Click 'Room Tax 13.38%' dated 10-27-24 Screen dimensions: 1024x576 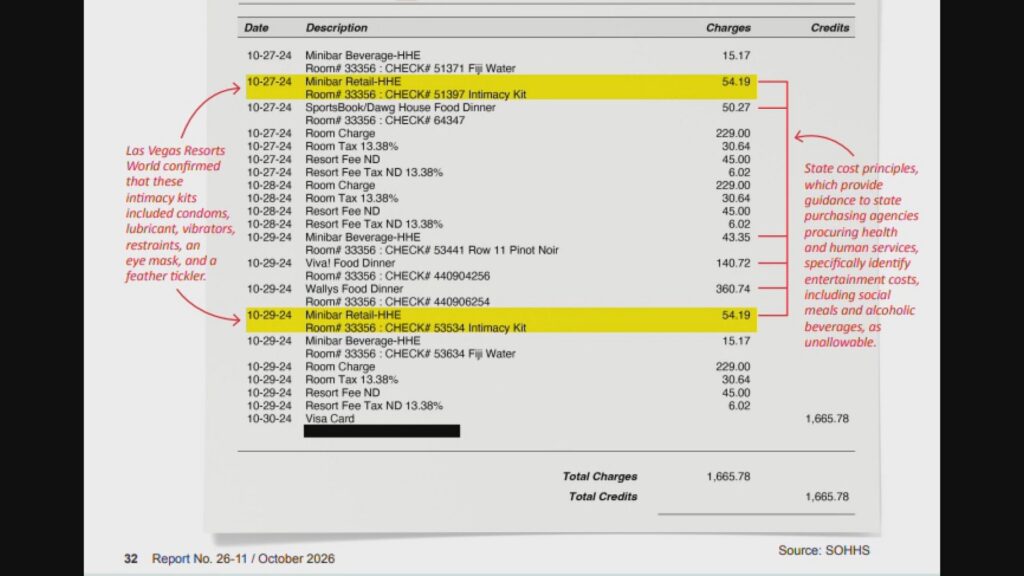[x=351, y=146]
